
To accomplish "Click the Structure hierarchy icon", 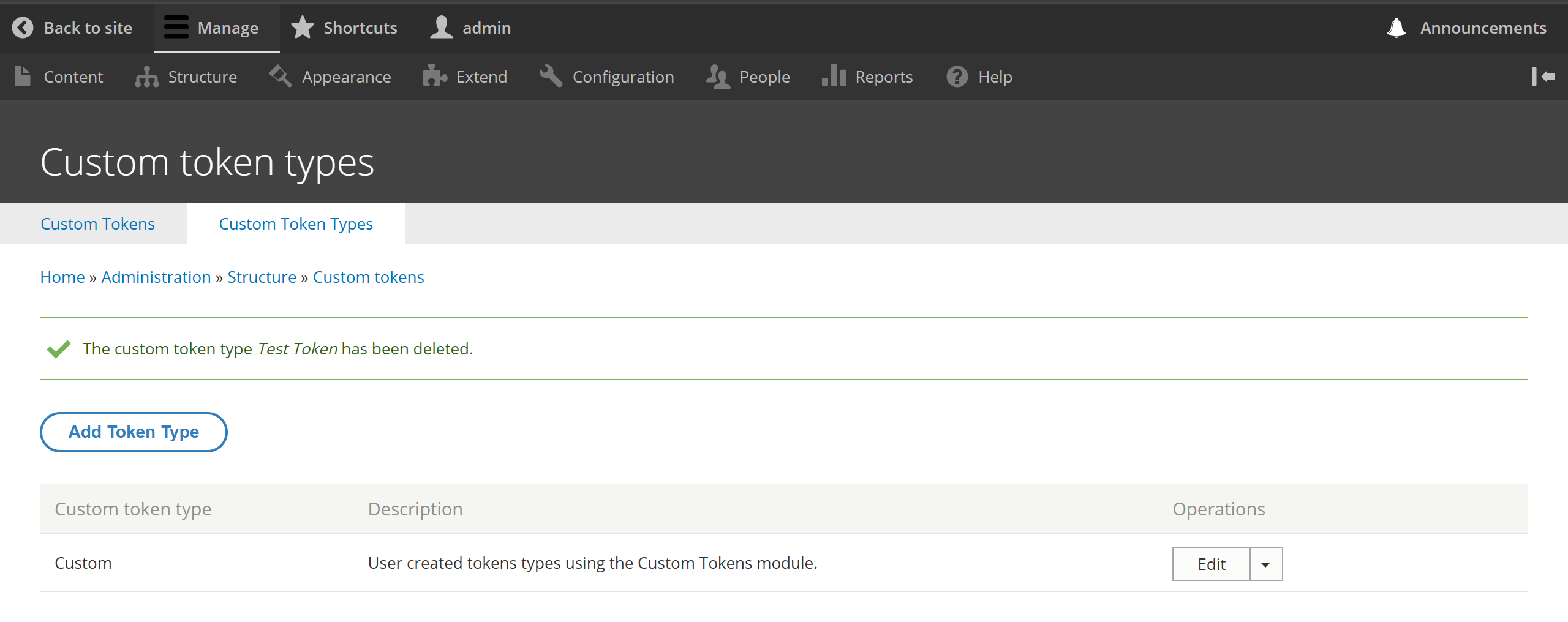I will point(147,77).
